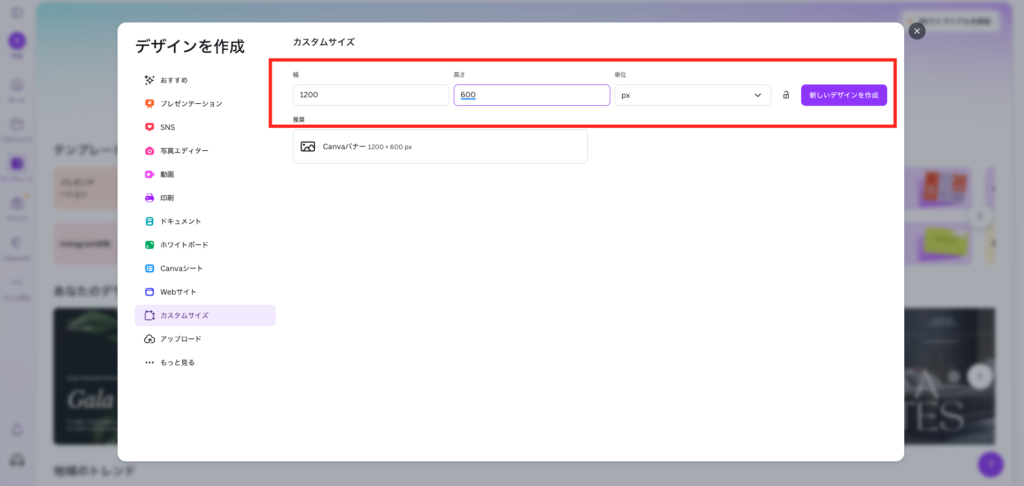
Task: Click 新しいデザインを作成 button
Action: pos(843,95)
